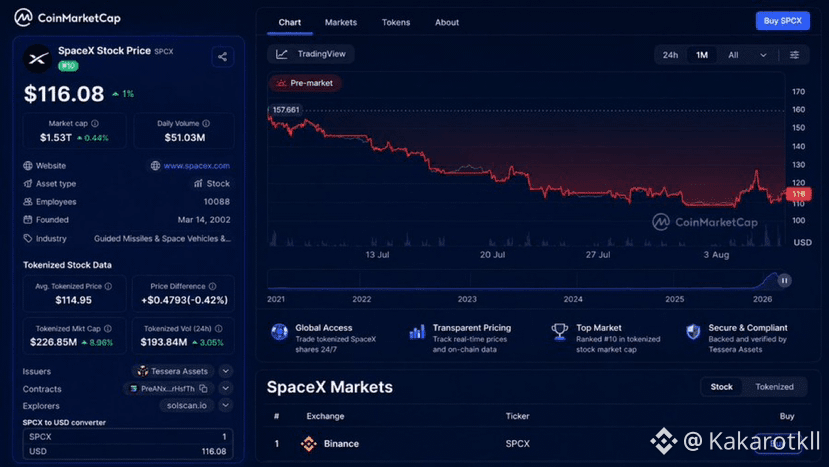Image resolution: width=829 pixels, height=467 pixels.
Task: Expand the Explorers dropdown chevron
Action: coord(226,405)
